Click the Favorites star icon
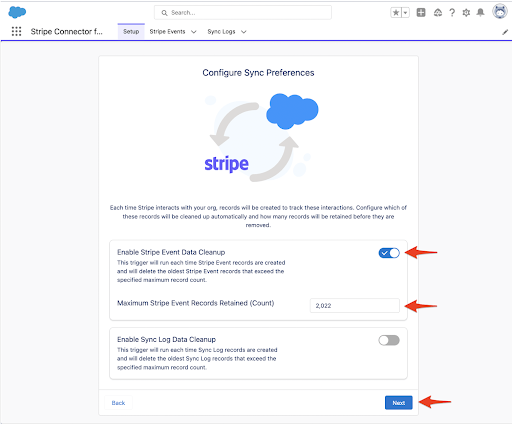 pos(396,13)
